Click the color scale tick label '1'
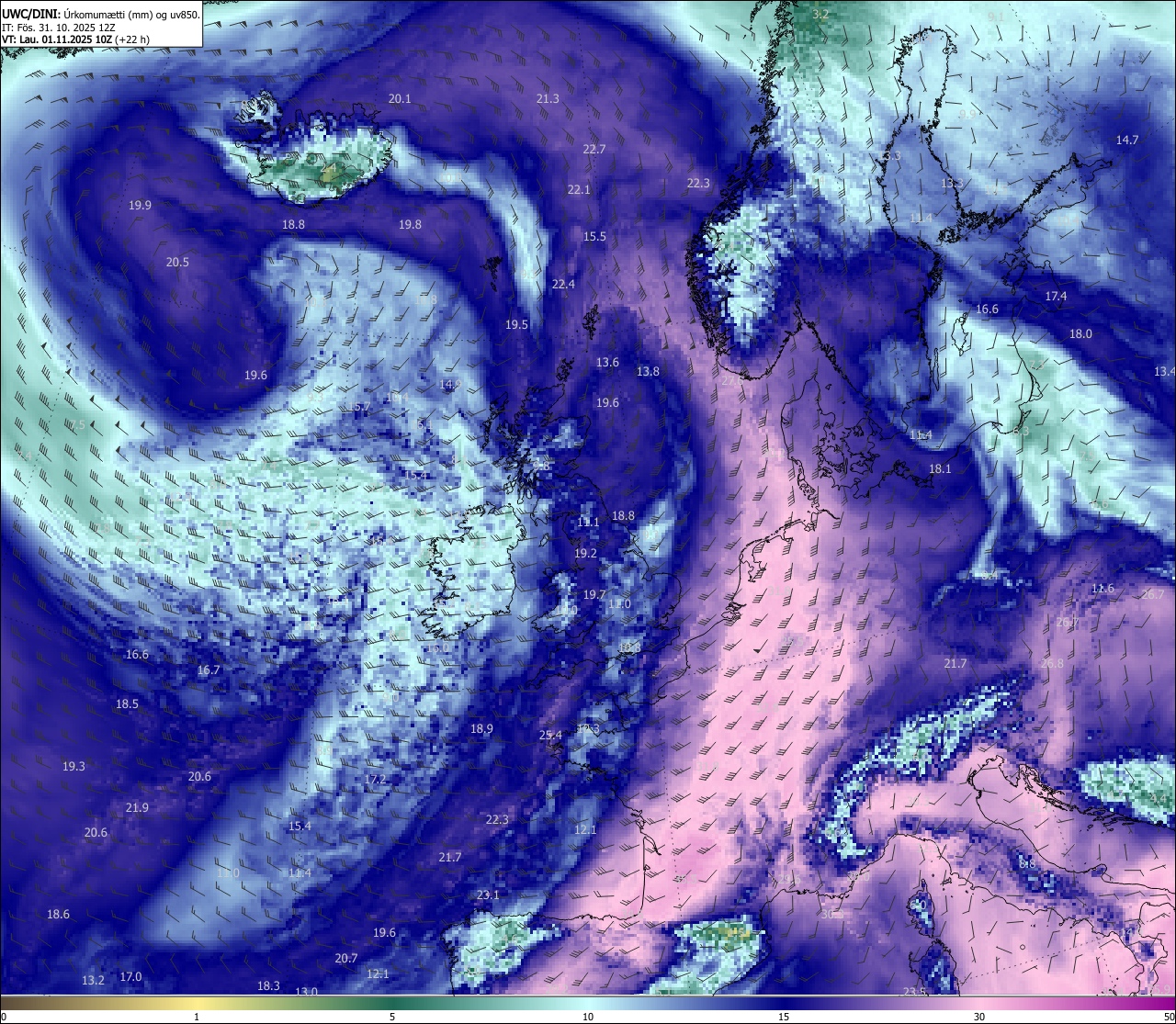This screenshot has width=1176, height=1024. click(x=196, y=1017)
